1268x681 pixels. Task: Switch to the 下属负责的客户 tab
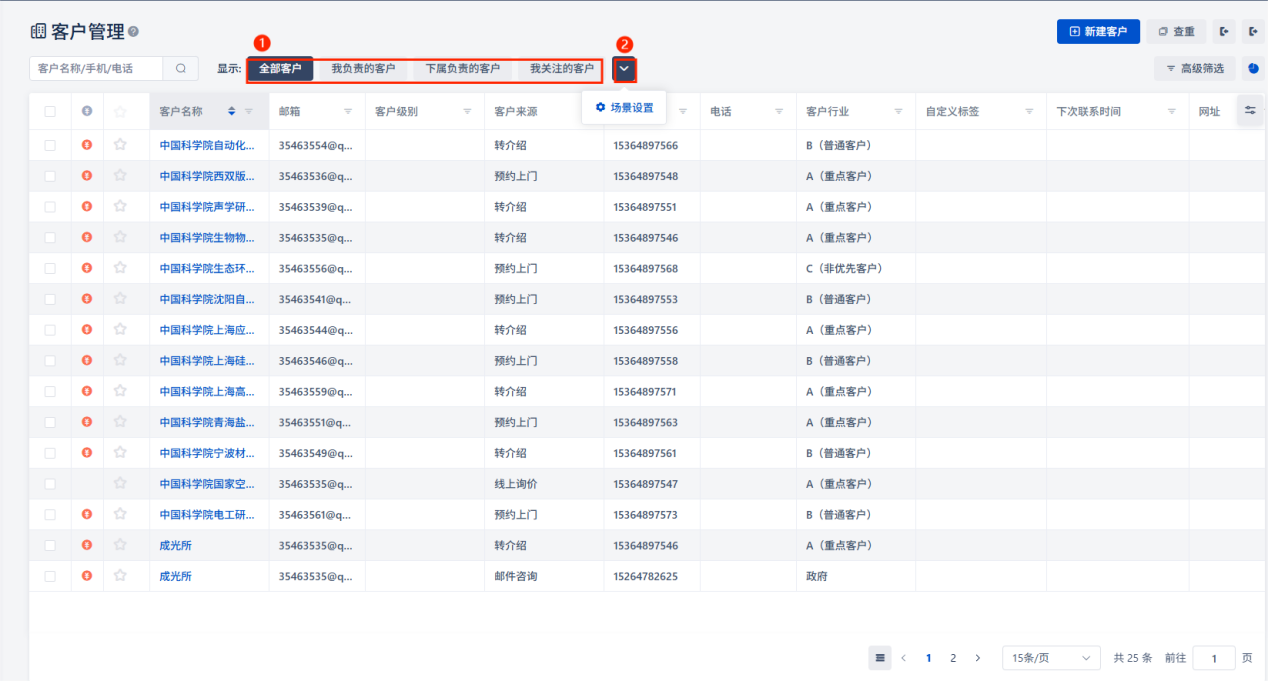pos(463,69)
